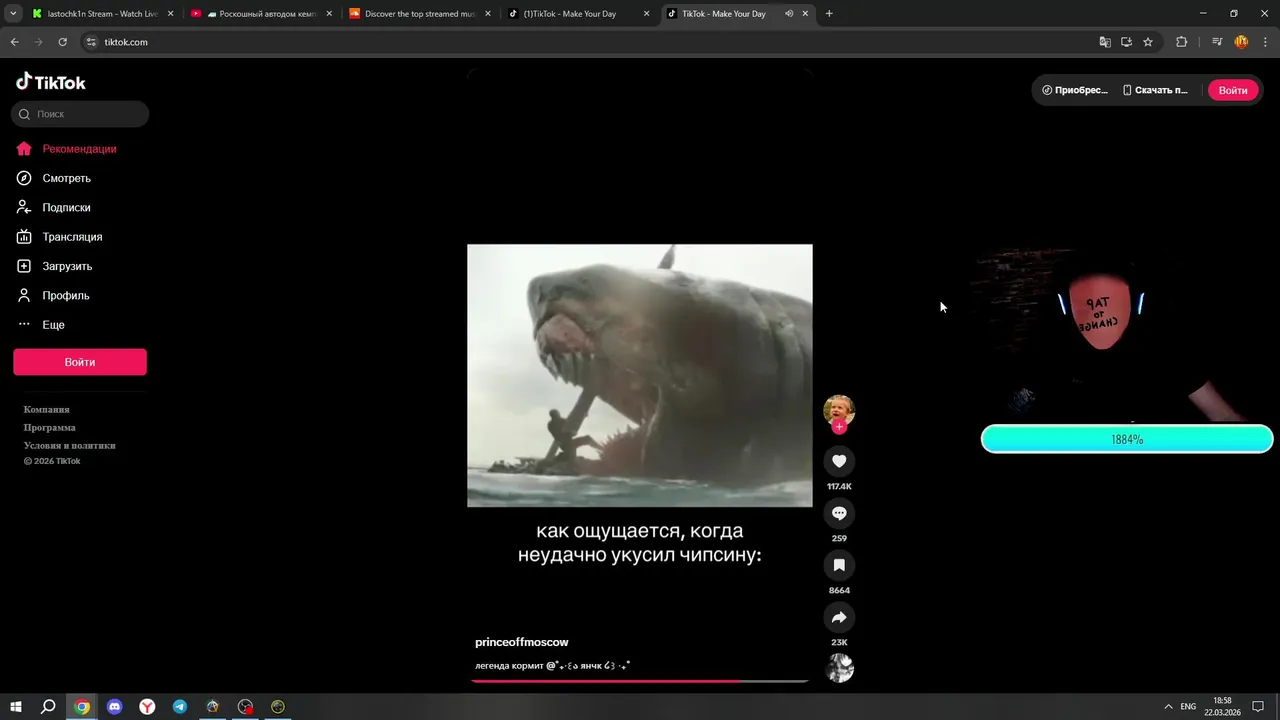Viewport: 1280px width, 720px height.
Task: Show hidden system tray icons
Action: tap(1167, 706)
